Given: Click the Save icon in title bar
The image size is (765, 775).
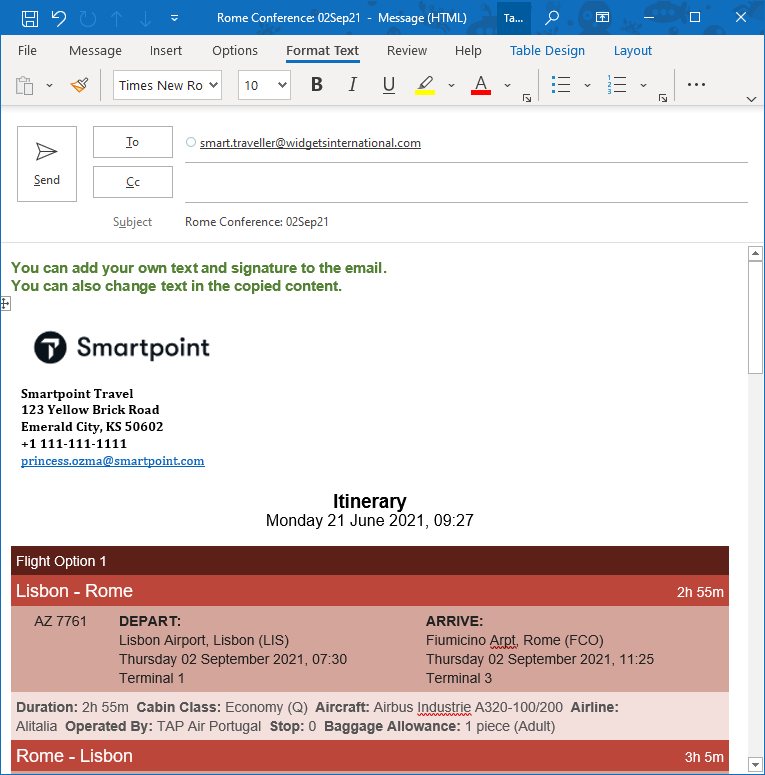Looking at the screenshot, I should [x=30, y=18].
